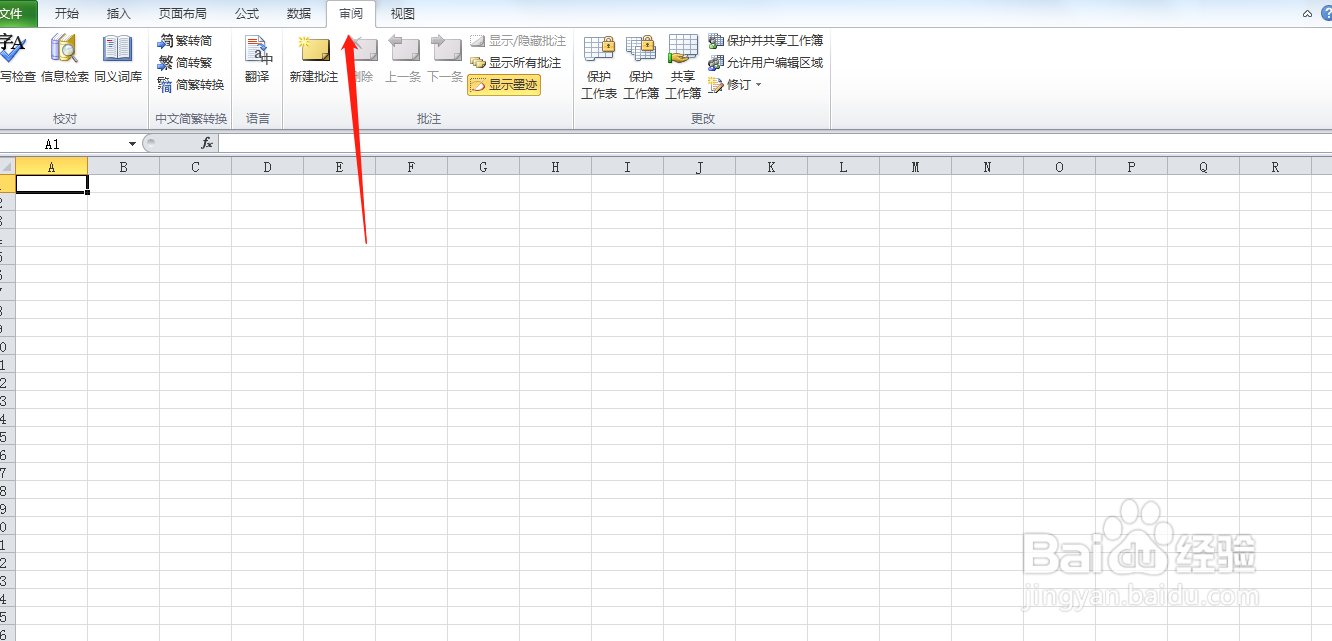The height and width of the screenshot is (641, 1332).
Task: Switch to the 视图 ribbon tab
Action: 403,14
